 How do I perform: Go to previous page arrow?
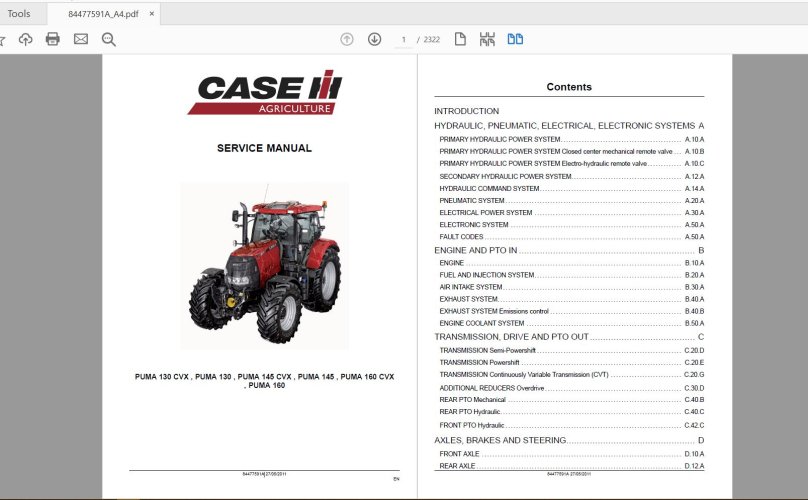[x=347, y=39]
